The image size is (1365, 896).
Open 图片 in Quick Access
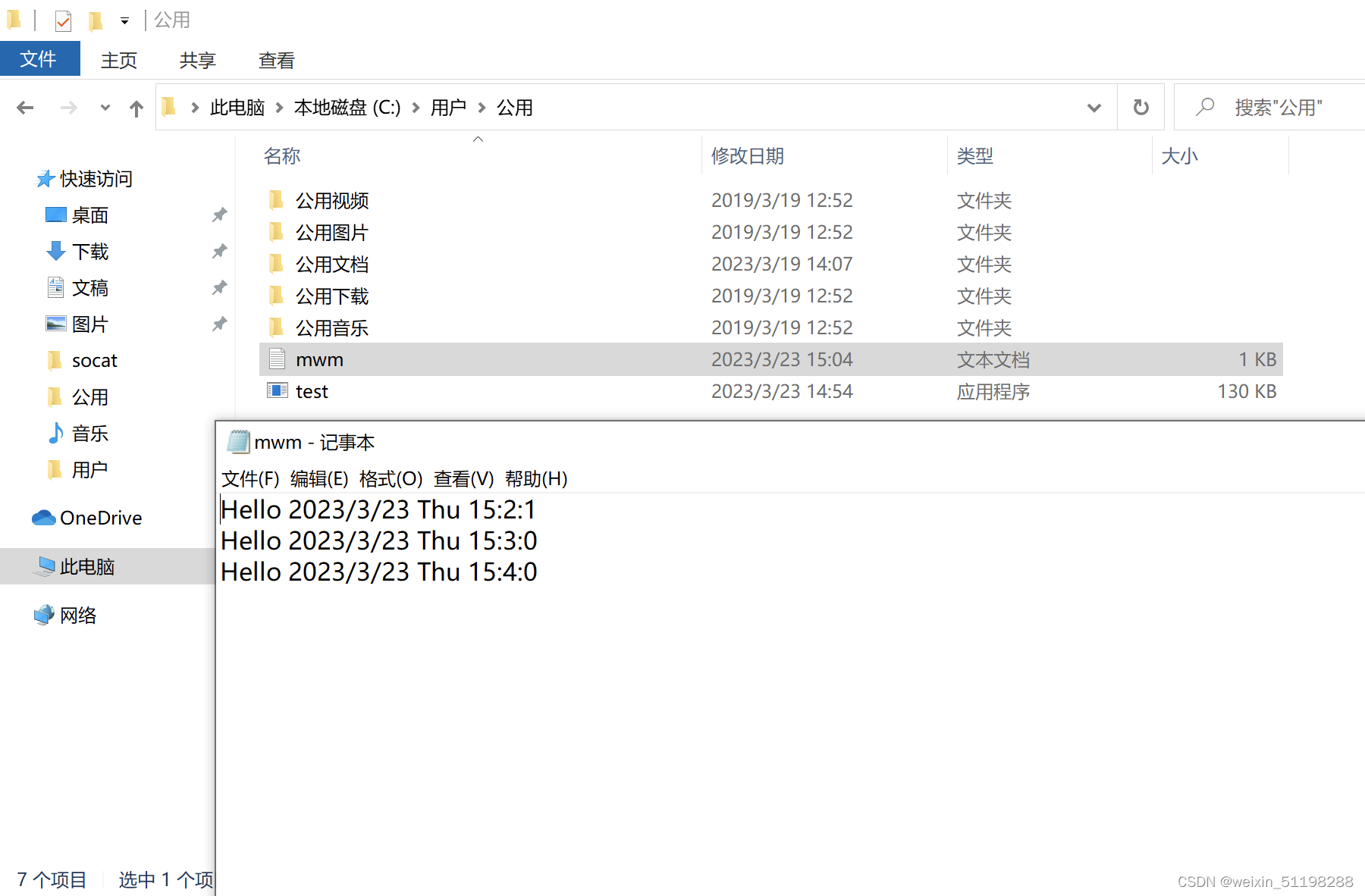click(x=90, y=324)
